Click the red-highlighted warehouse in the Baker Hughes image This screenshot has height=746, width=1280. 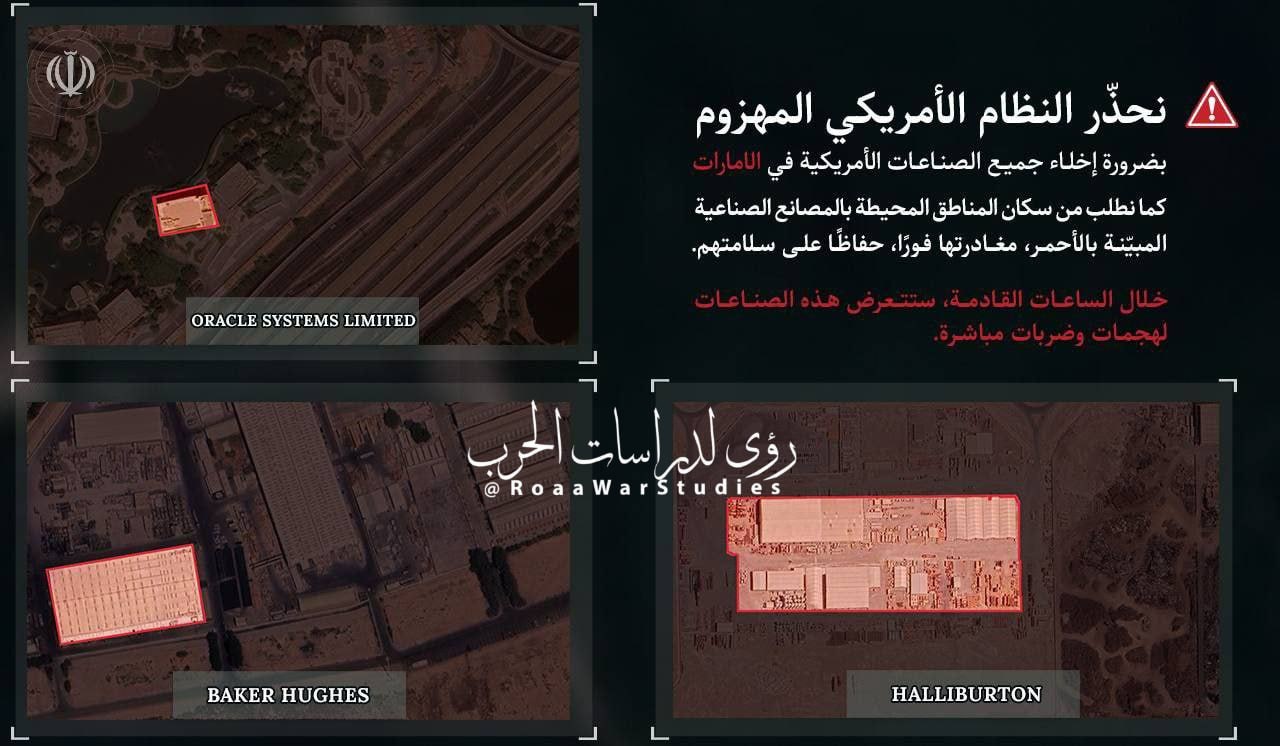tap(126, 594)
